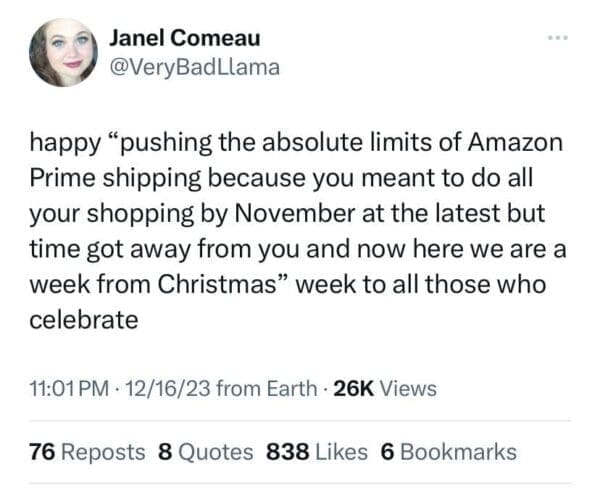This screenshot has width=600, height=488.
Task: Open Janel Comeau display name link
Action: tap(183, 38)
